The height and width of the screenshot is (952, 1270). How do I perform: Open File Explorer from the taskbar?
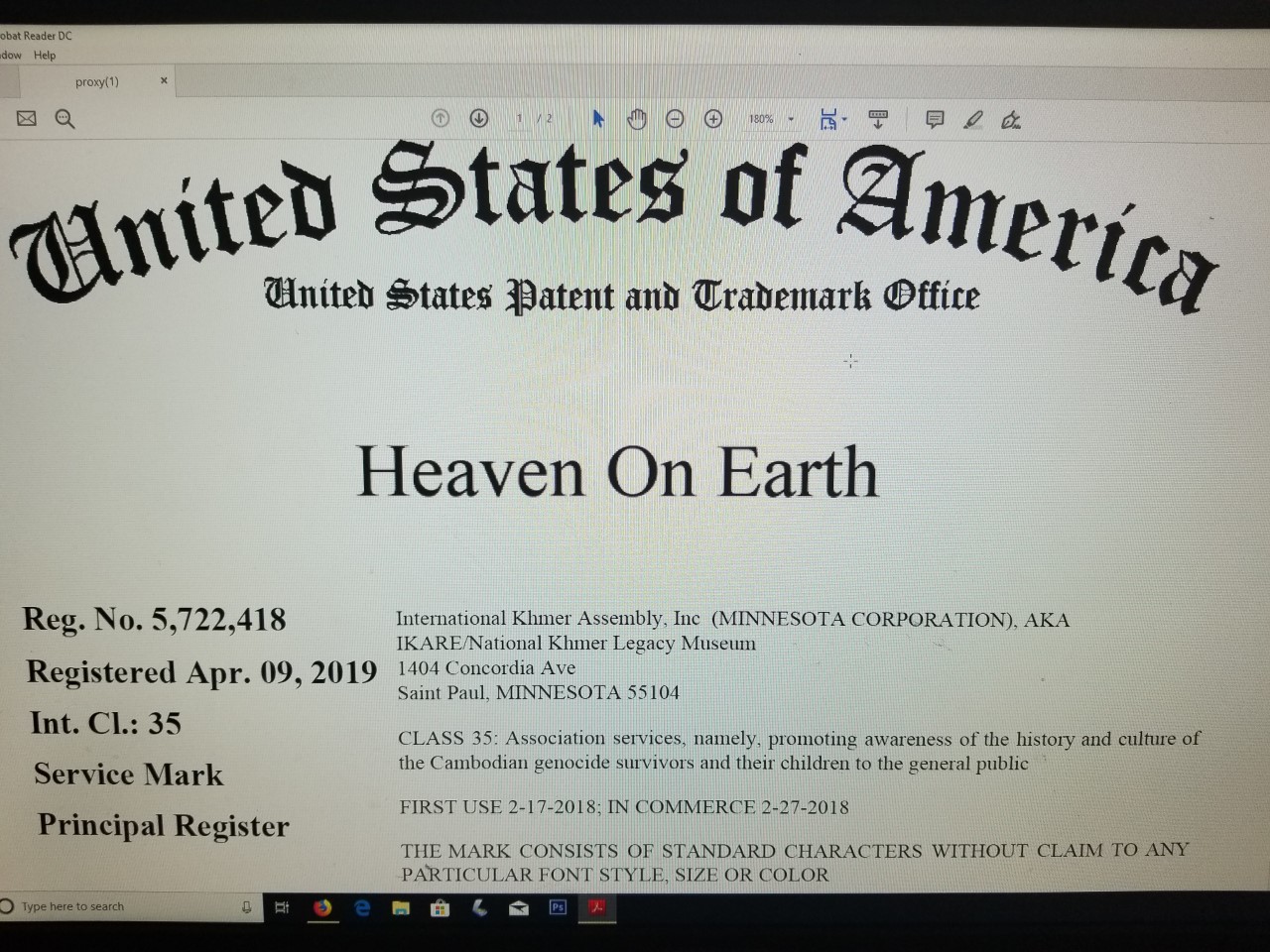coord(401,906)
